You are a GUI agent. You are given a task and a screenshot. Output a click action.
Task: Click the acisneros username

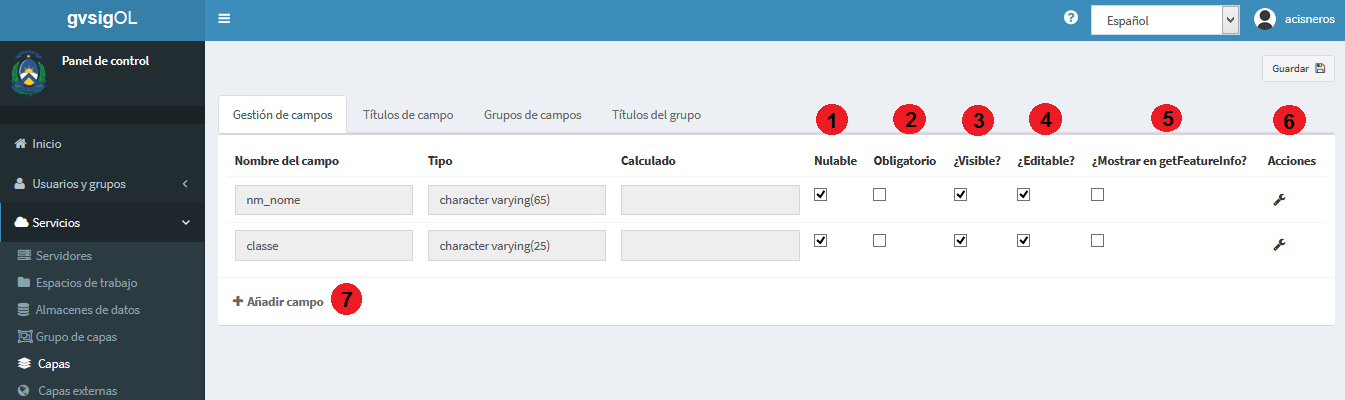tap(1309, 19)
